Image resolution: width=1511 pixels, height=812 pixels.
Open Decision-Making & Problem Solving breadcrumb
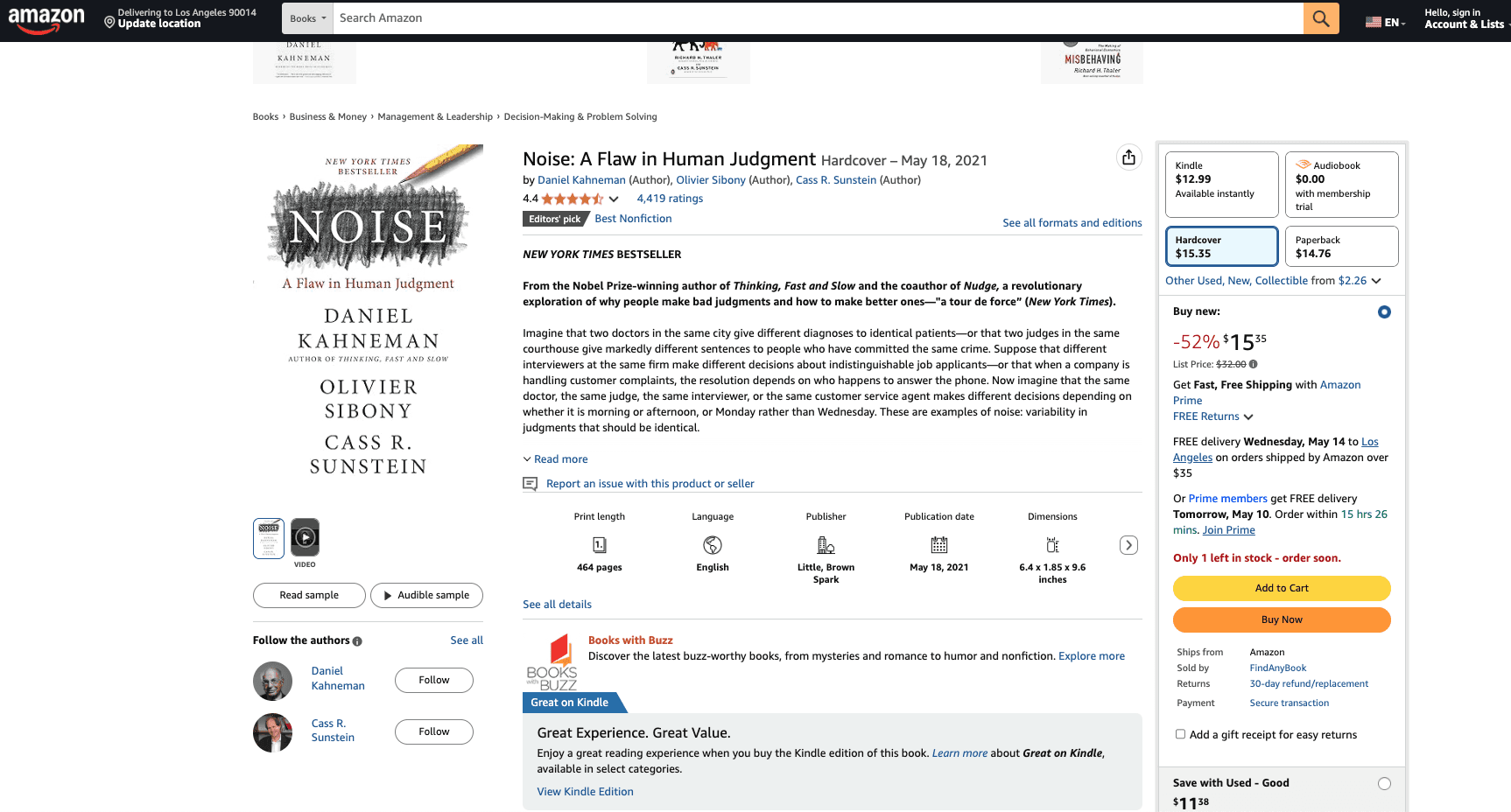(x=580, y=116)
